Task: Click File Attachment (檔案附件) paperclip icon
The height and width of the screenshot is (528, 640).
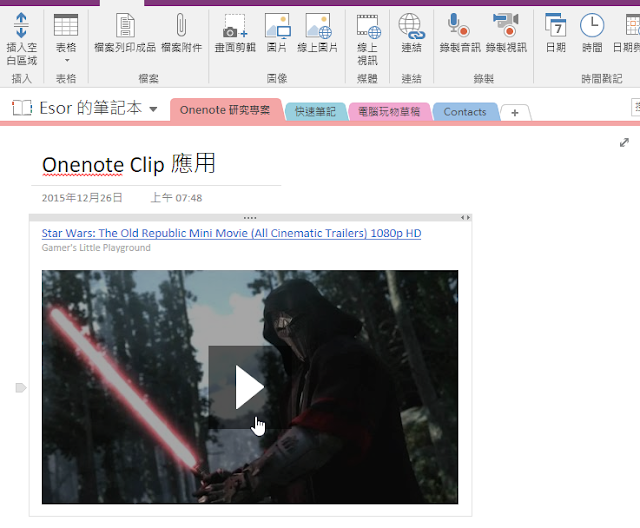Action: pos(181,25)
